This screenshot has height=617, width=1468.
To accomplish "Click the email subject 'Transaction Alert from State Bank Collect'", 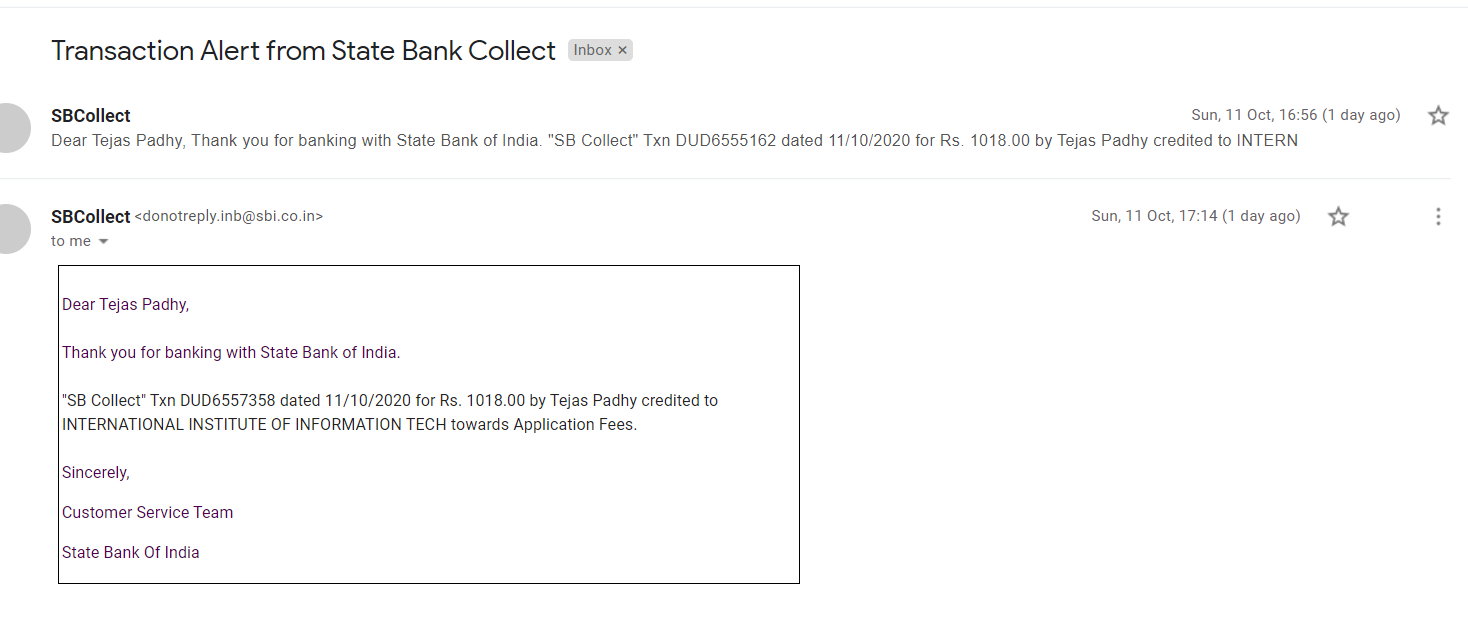I will [x=303, y=51].
